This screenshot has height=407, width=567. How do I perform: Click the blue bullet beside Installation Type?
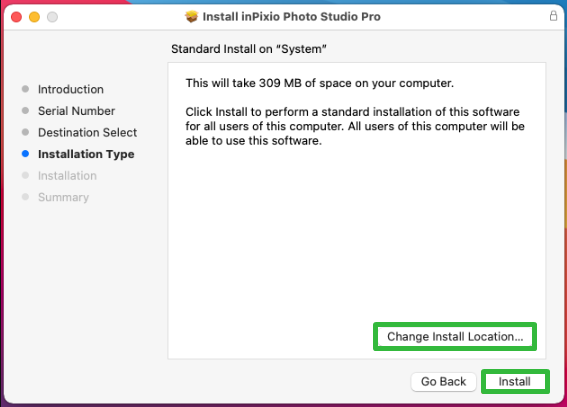25,154
